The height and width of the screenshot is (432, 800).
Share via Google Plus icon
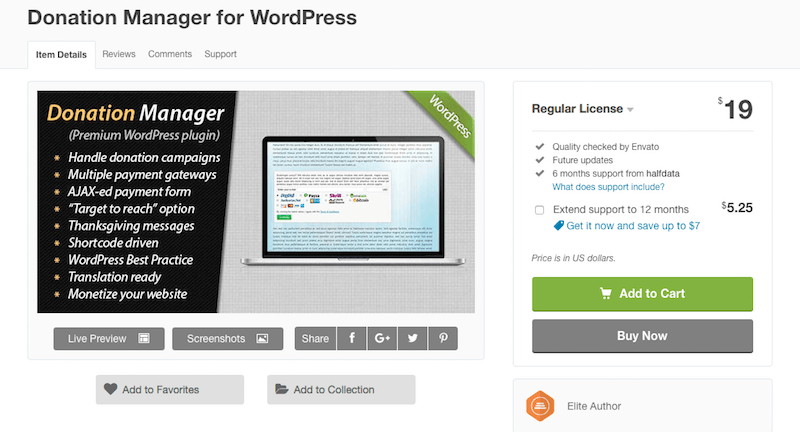[x=382, y=339]
